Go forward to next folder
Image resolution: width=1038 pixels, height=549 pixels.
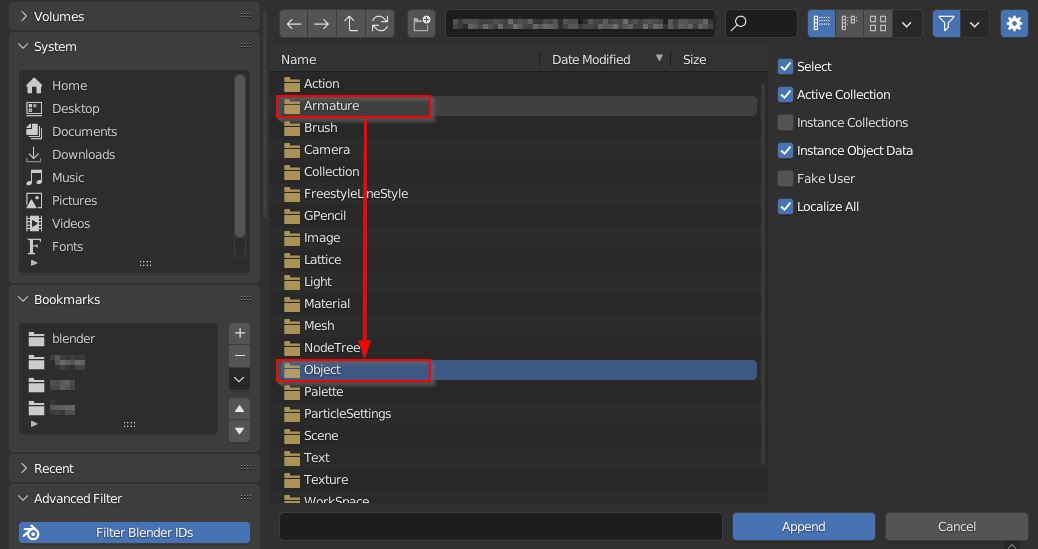[322, 25]
